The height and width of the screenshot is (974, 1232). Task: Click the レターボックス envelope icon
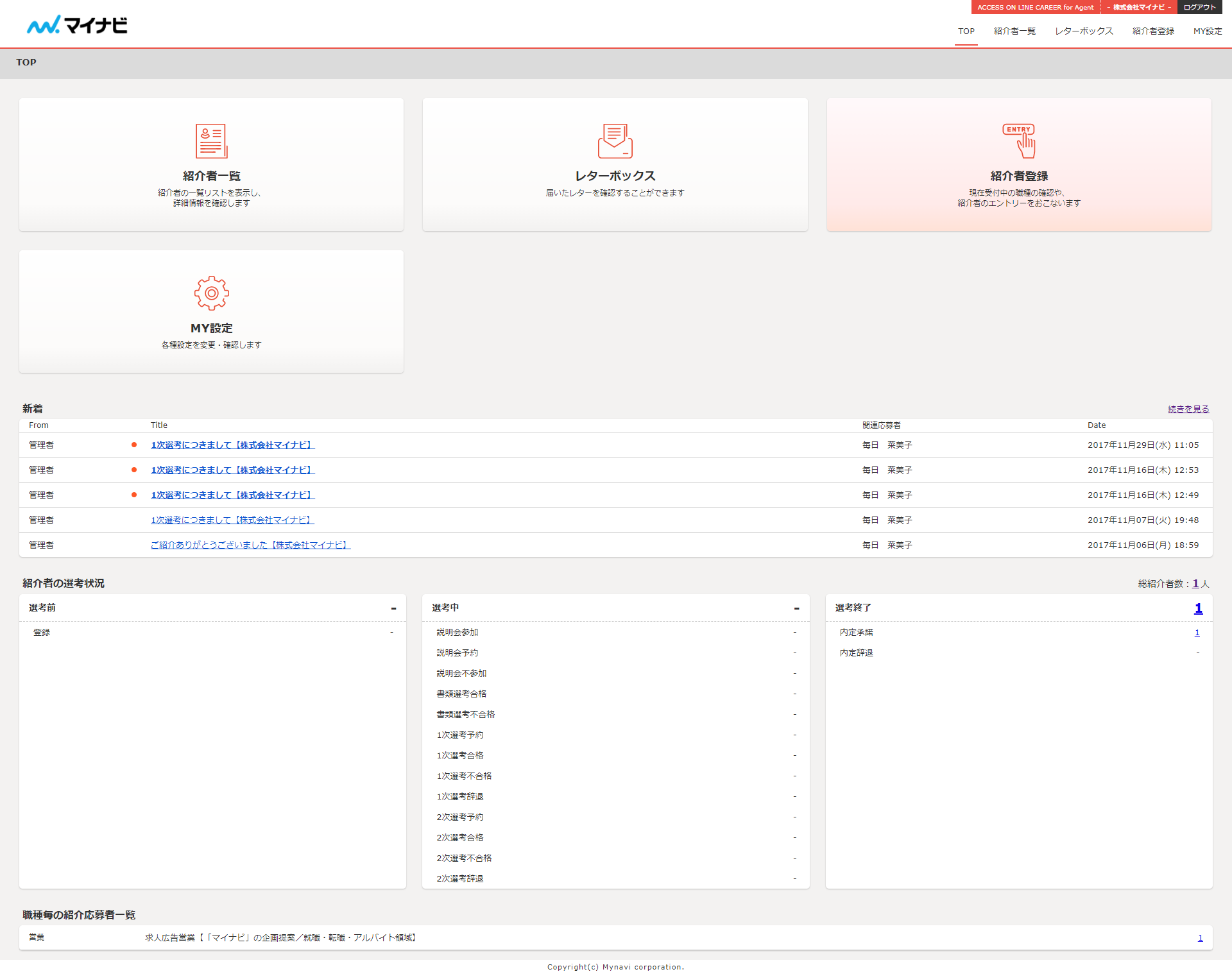click(x=615, y=141)
